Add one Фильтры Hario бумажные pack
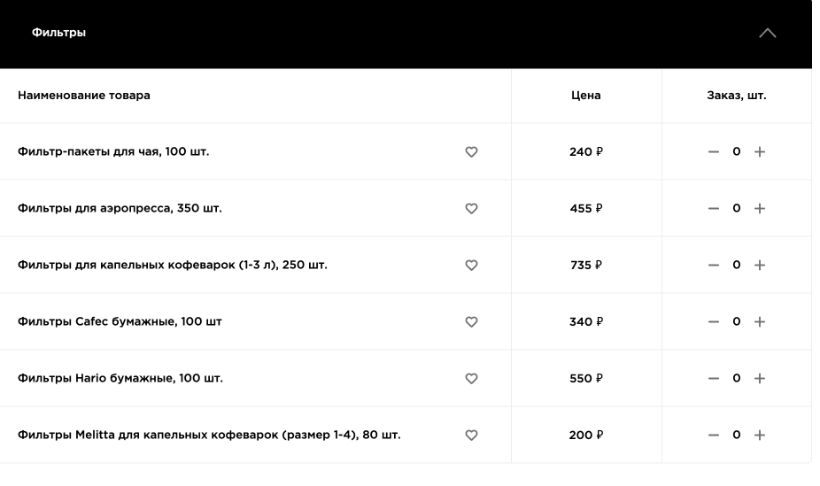Image resolution: width=820 pixels, height=486 pixels. tap(759, 378)
